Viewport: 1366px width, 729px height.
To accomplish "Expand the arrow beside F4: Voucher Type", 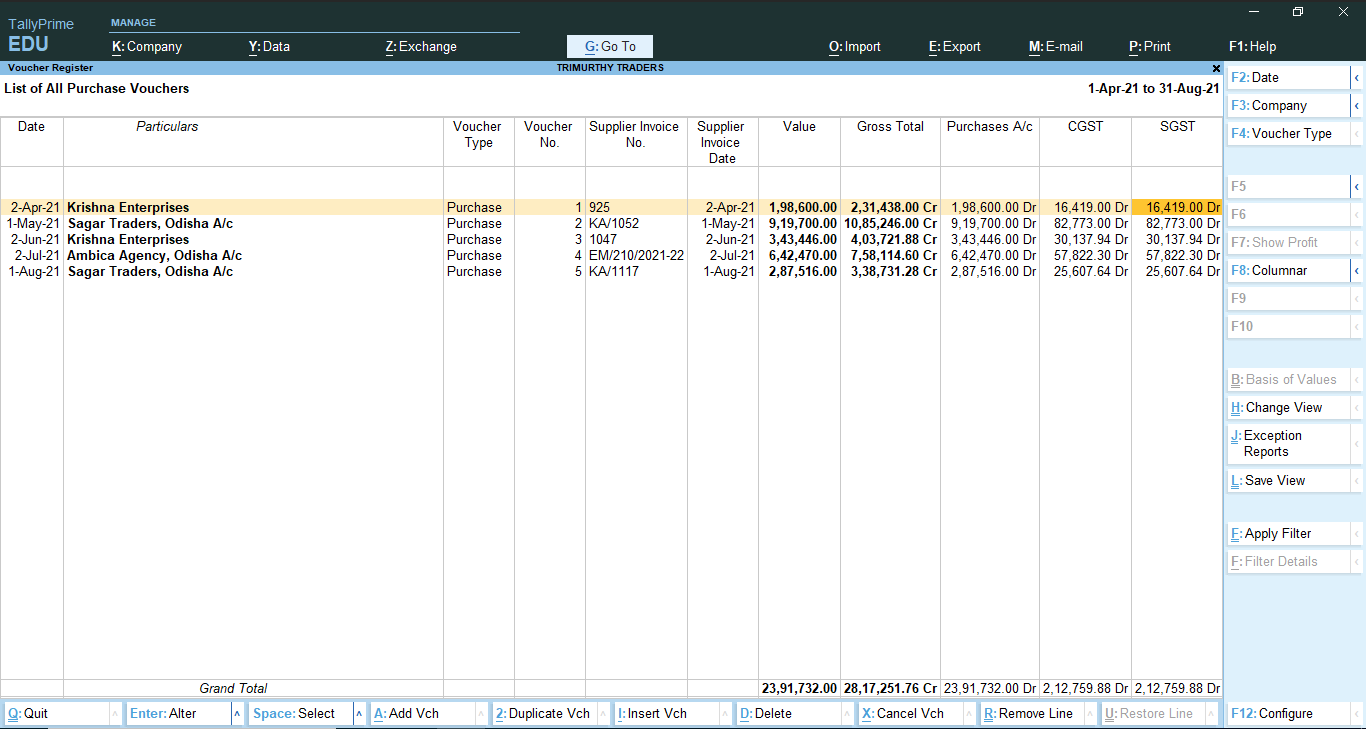I will (1357, 133).
